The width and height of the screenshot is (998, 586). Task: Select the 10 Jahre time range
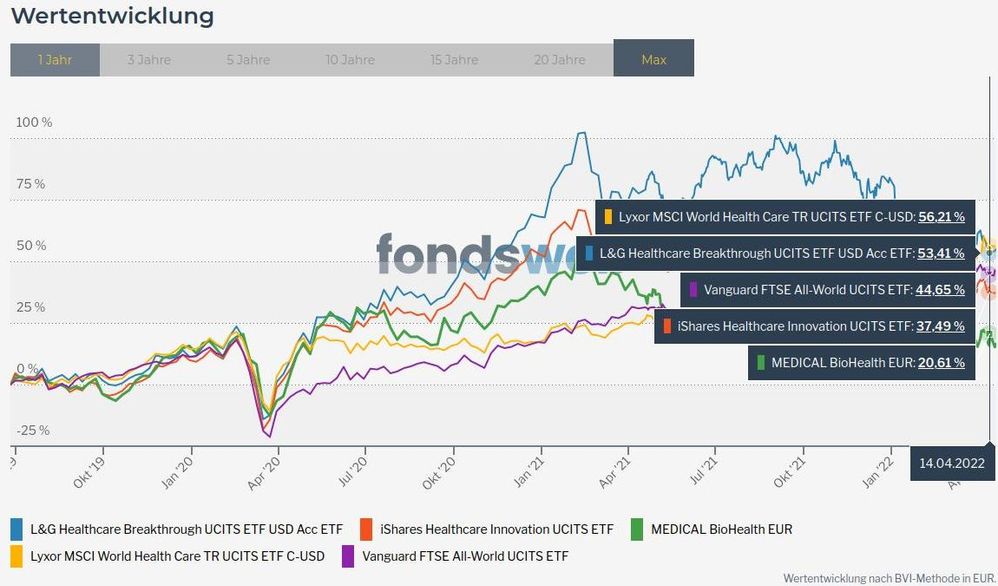point(350,60)
